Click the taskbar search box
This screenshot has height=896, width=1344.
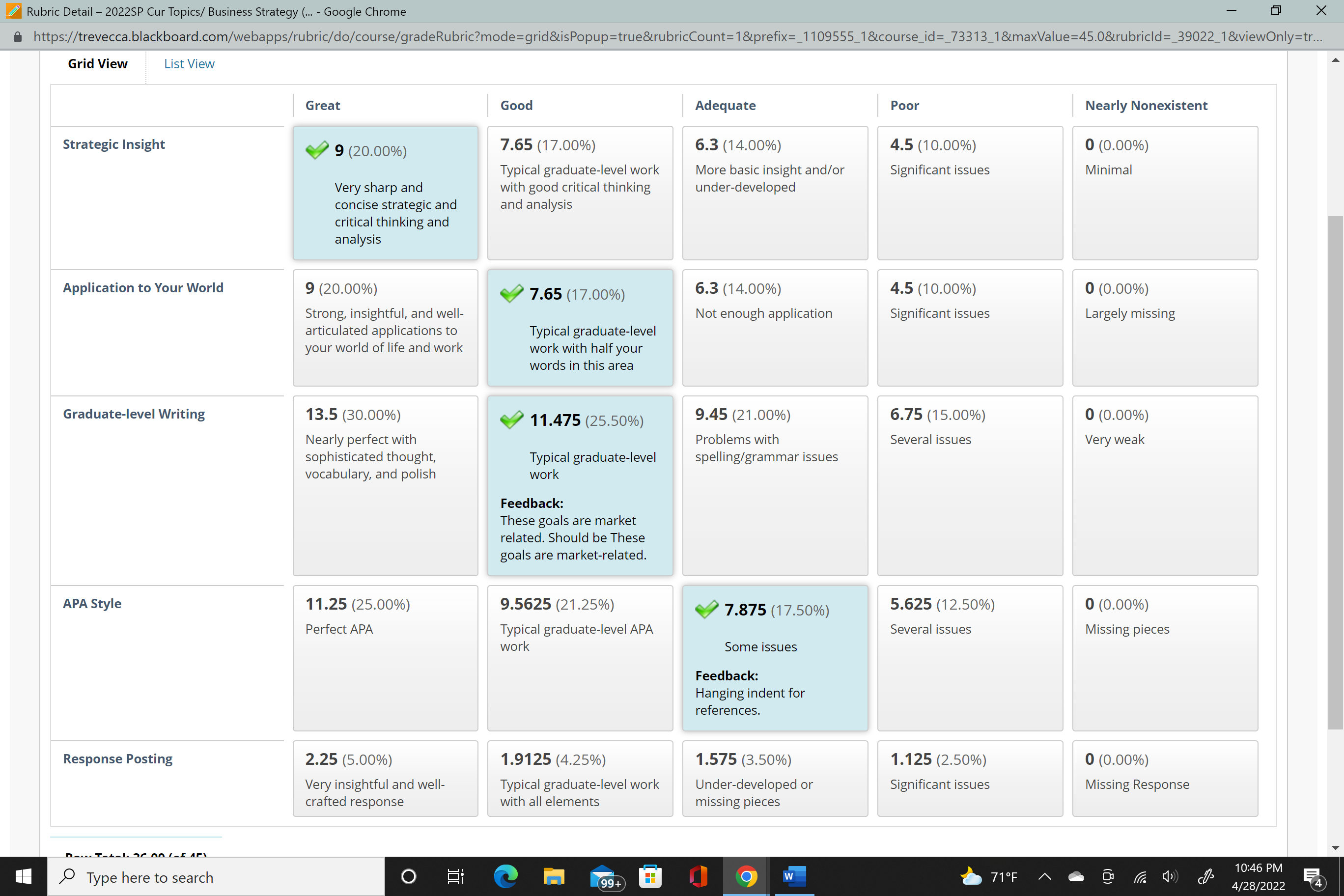(x=216, y=876)
